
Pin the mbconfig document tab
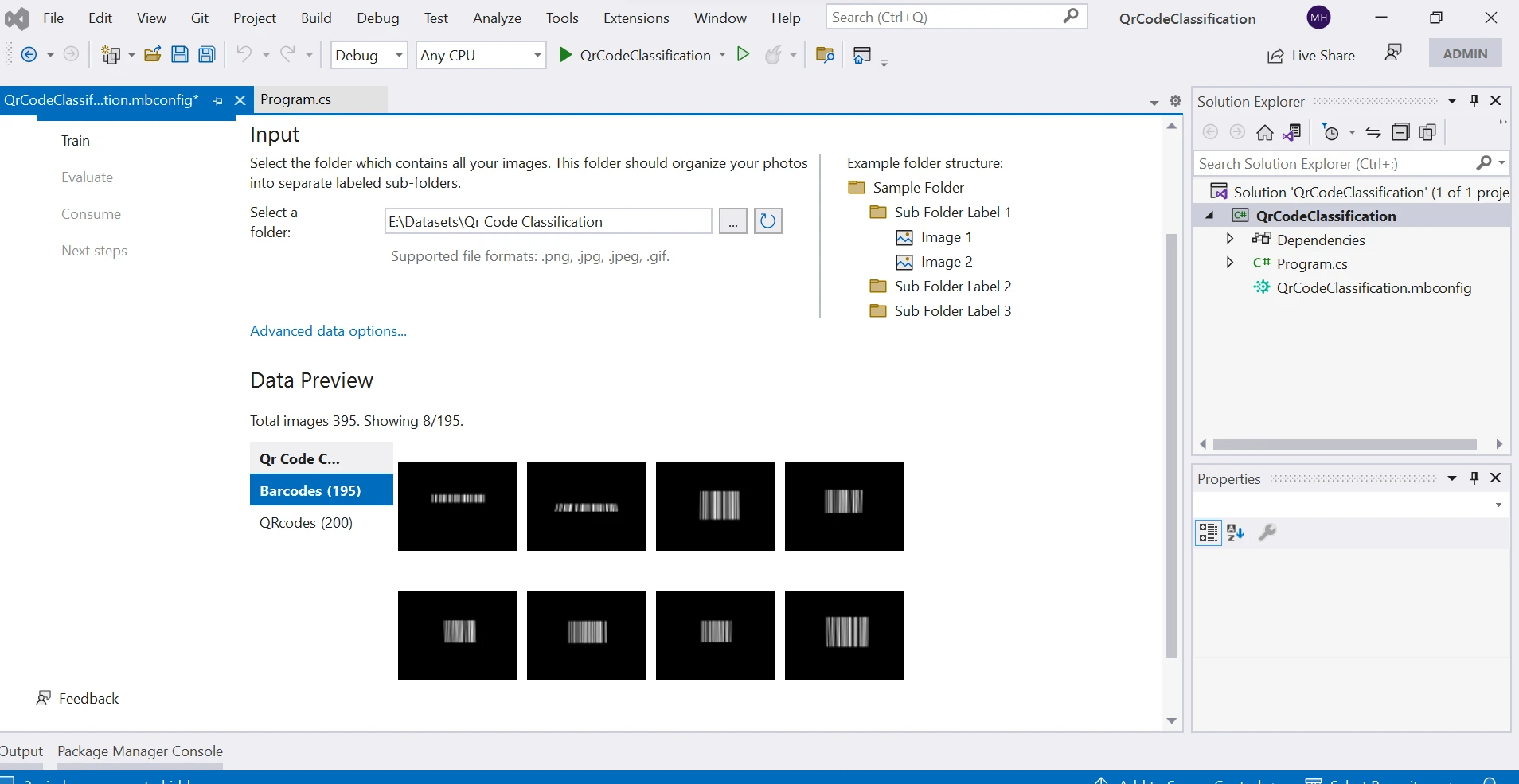(x=218, y=101)
